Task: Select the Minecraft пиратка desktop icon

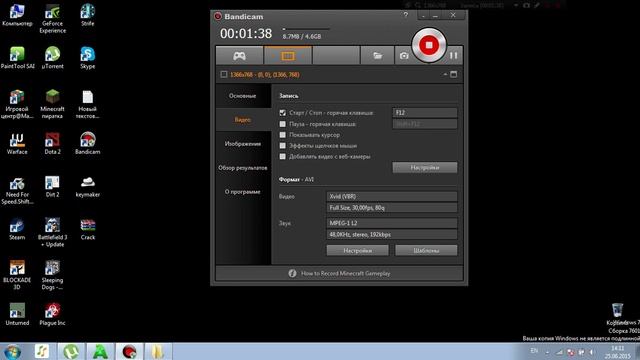Action: tap(52, 104)
